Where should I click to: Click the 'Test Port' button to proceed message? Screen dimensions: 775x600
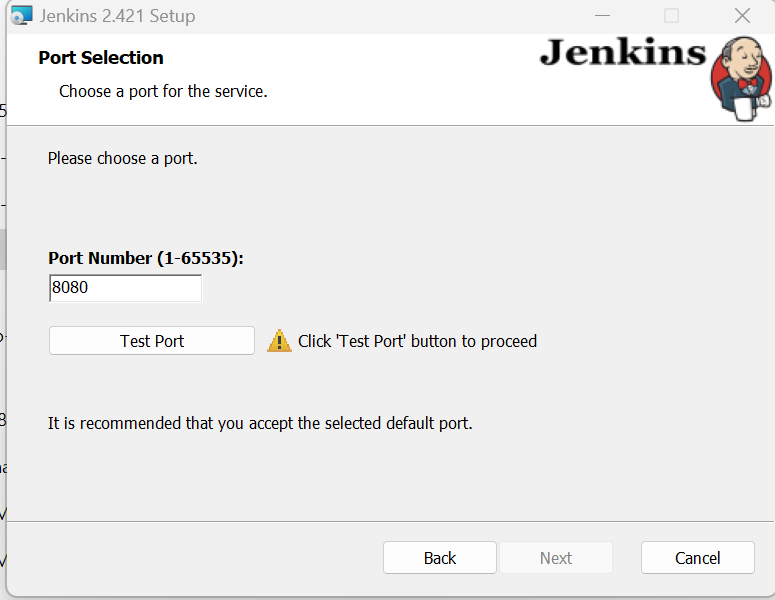point(417,341)
